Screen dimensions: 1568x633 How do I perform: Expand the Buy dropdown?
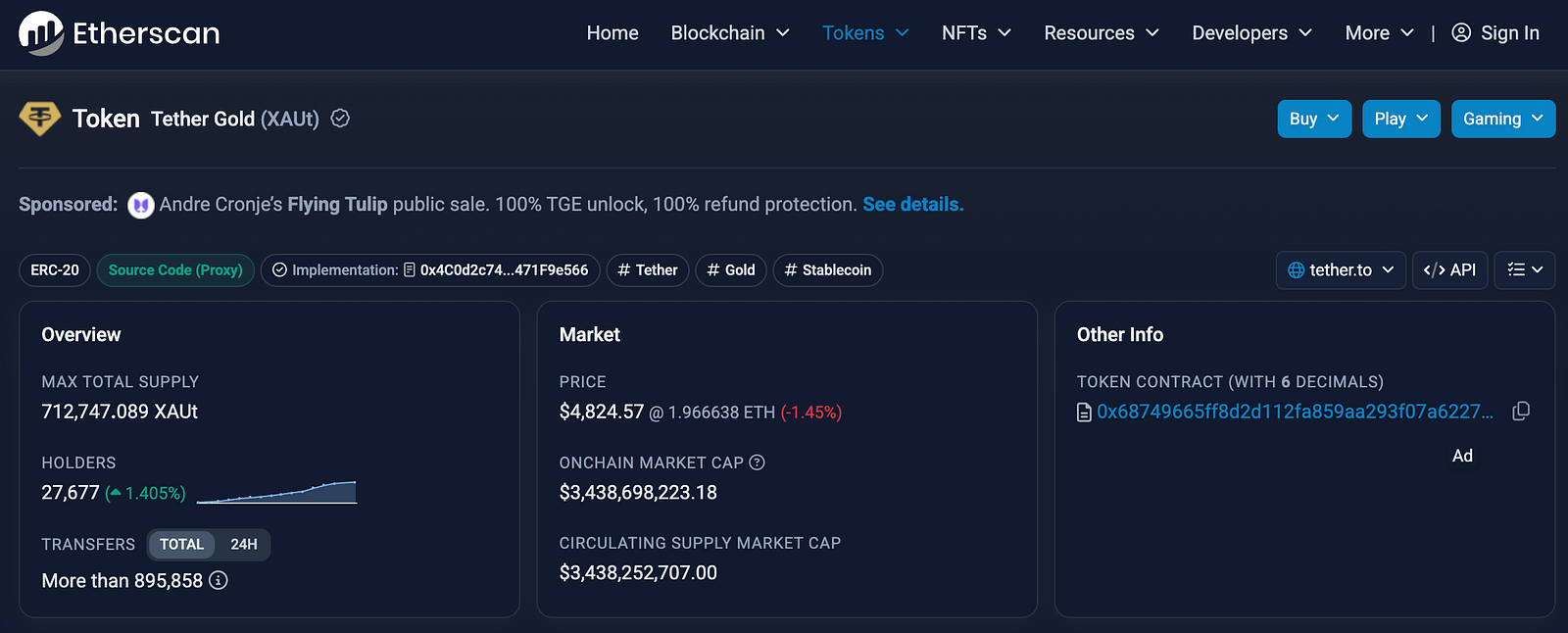pyautogui.click(x=1313, y=119)
